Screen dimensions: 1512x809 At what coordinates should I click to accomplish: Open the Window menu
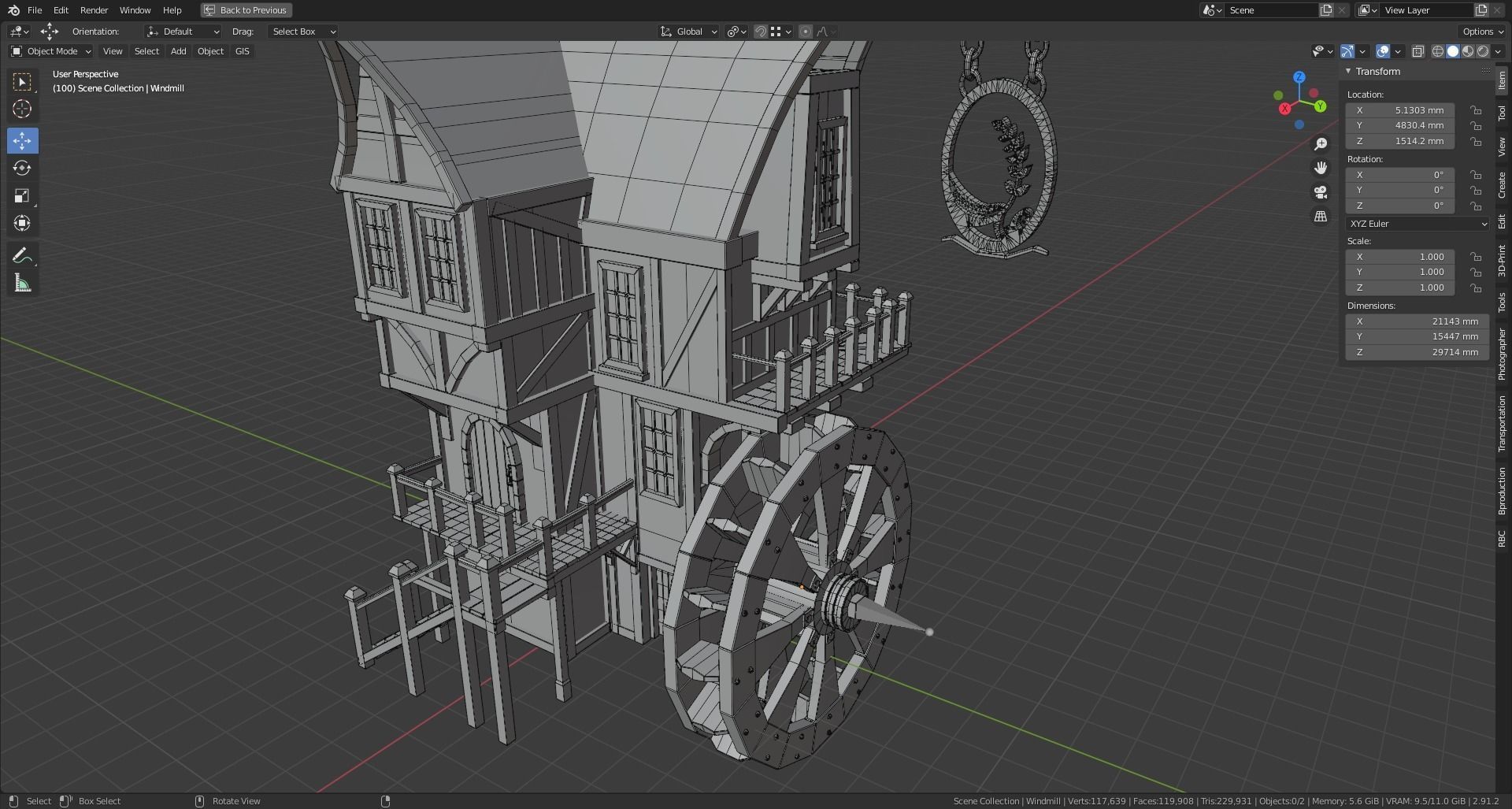coord(135,10)
